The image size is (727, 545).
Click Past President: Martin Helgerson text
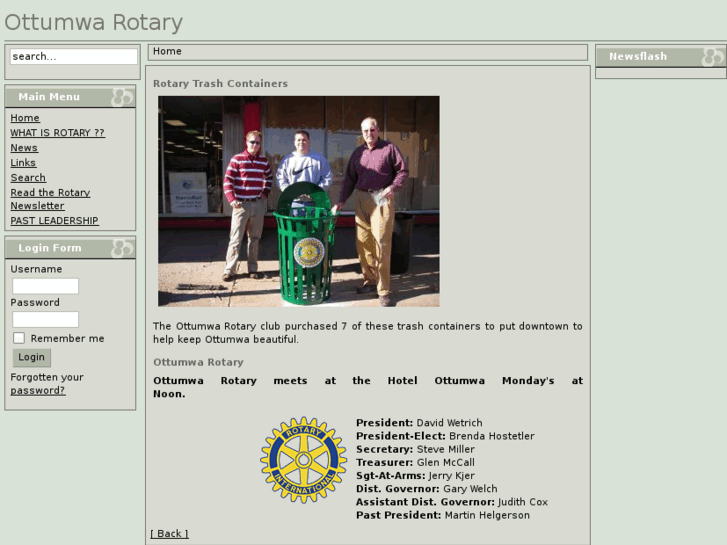click(x=443, y=515)
